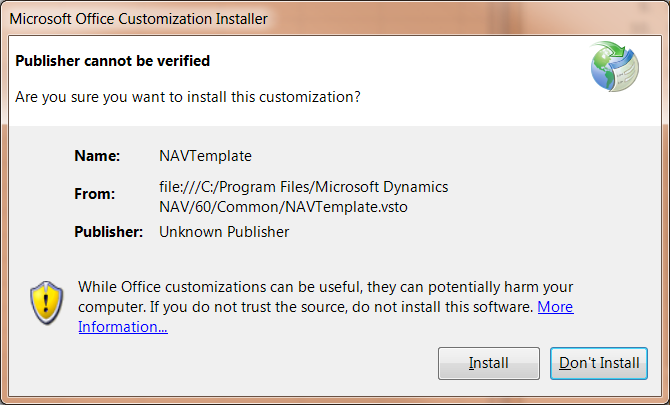
Task: Click the Install button
Action: [488, 363]
